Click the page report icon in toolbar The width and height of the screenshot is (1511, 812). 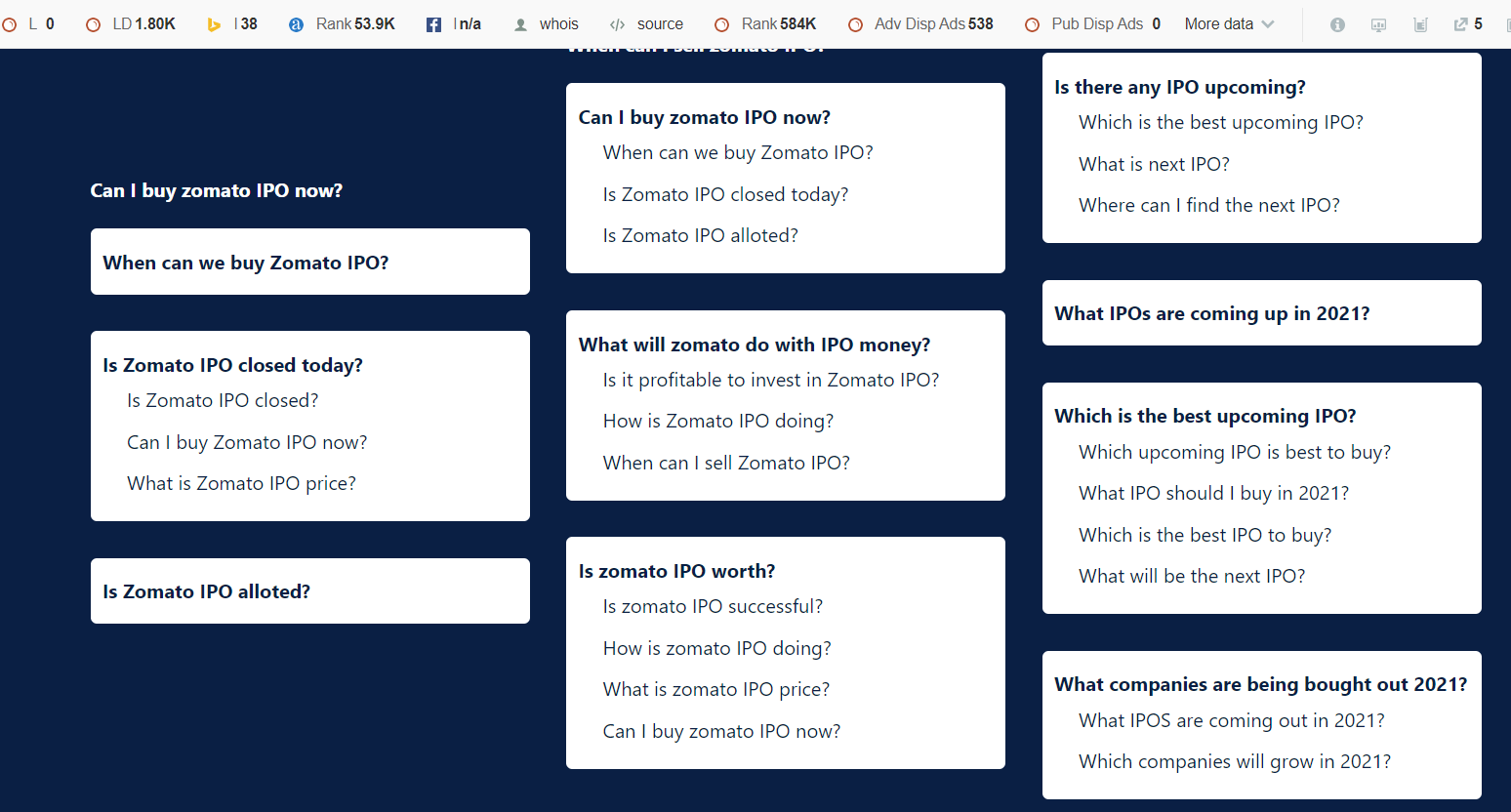pyautogui.click(x=1420, y=24)
